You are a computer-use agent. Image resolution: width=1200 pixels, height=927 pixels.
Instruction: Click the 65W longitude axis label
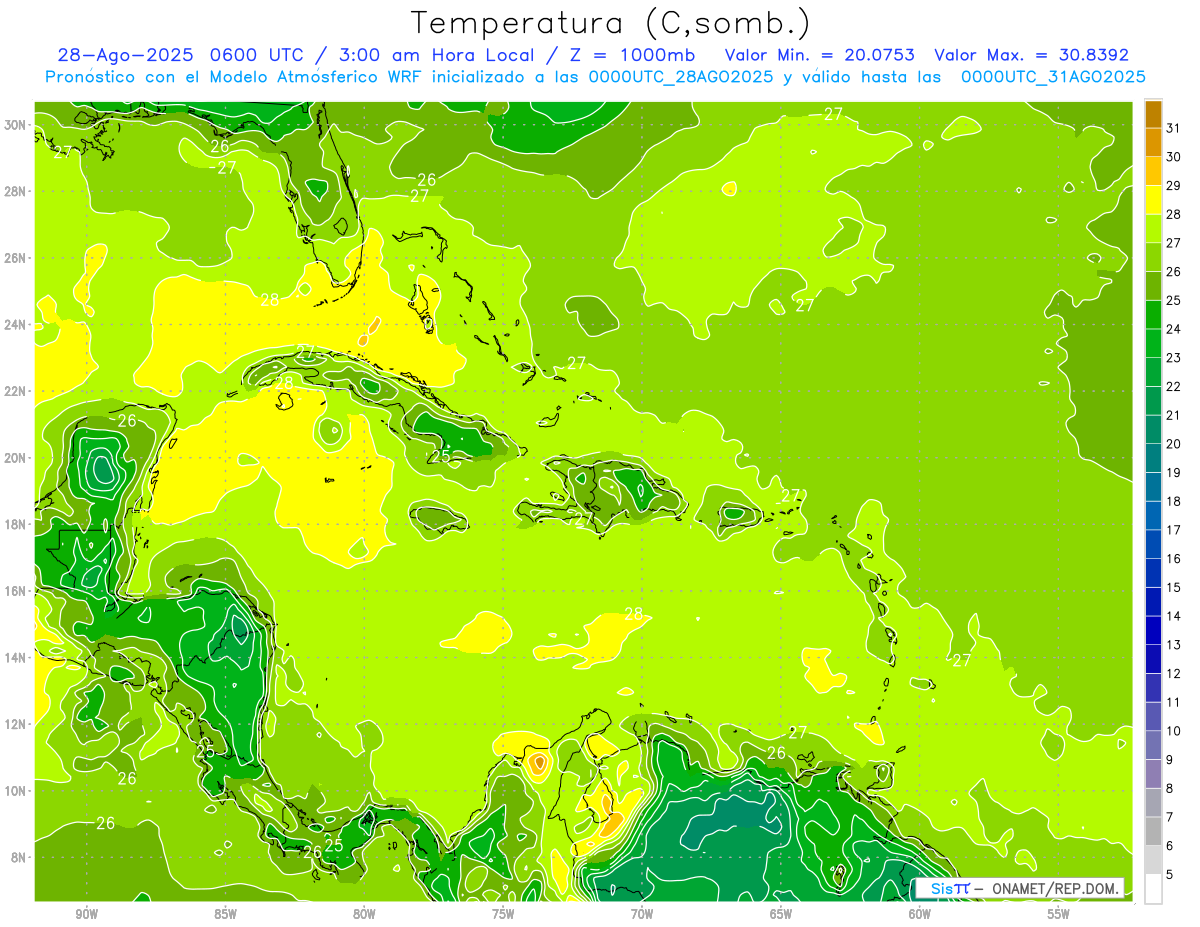(781, 914)
